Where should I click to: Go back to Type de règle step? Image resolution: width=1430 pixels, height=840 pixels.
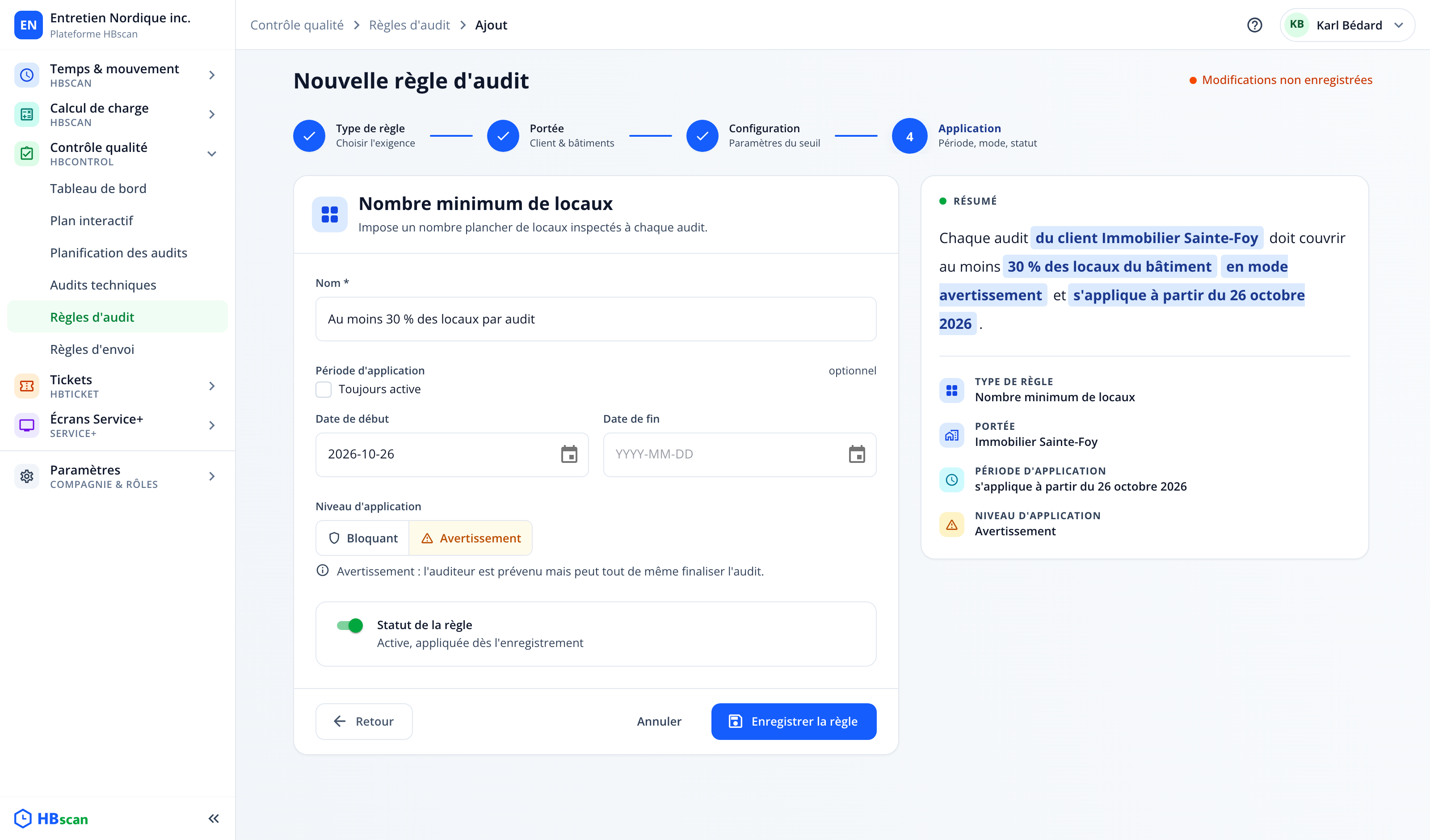354,136
